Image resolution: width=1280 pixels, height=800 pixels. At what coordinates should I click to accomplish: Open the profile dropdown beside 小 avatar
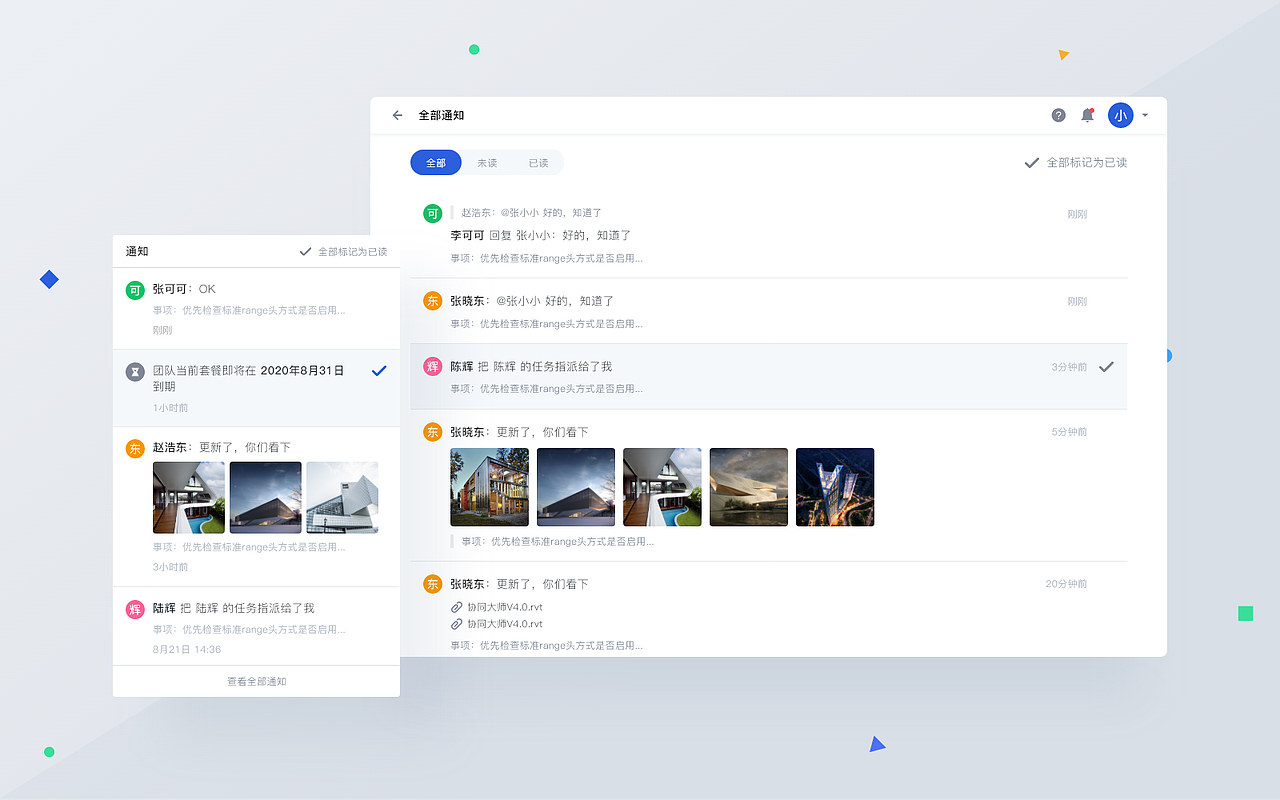click(x=1144, y=115)
